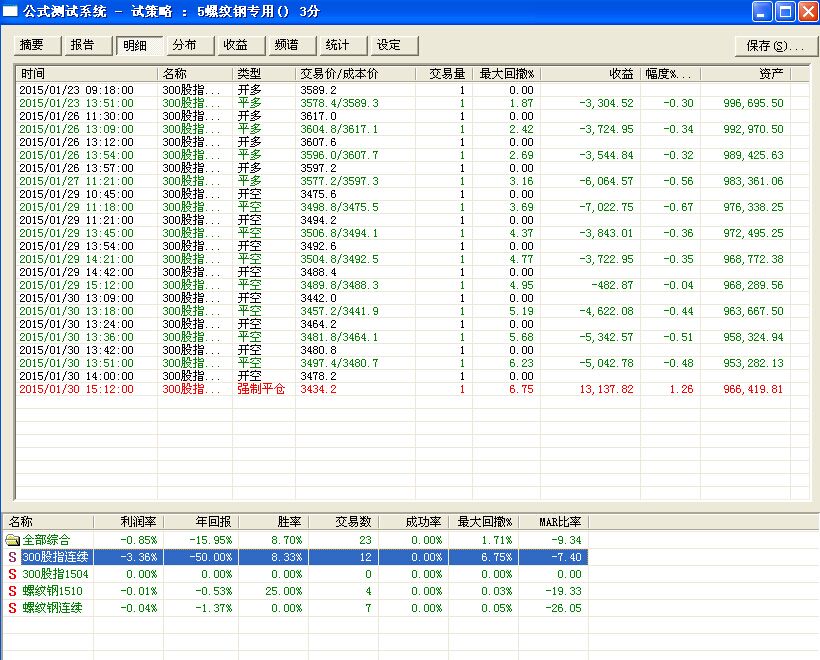Click the S icon next to 螺纹钢1510

click(x=12, y=591)
